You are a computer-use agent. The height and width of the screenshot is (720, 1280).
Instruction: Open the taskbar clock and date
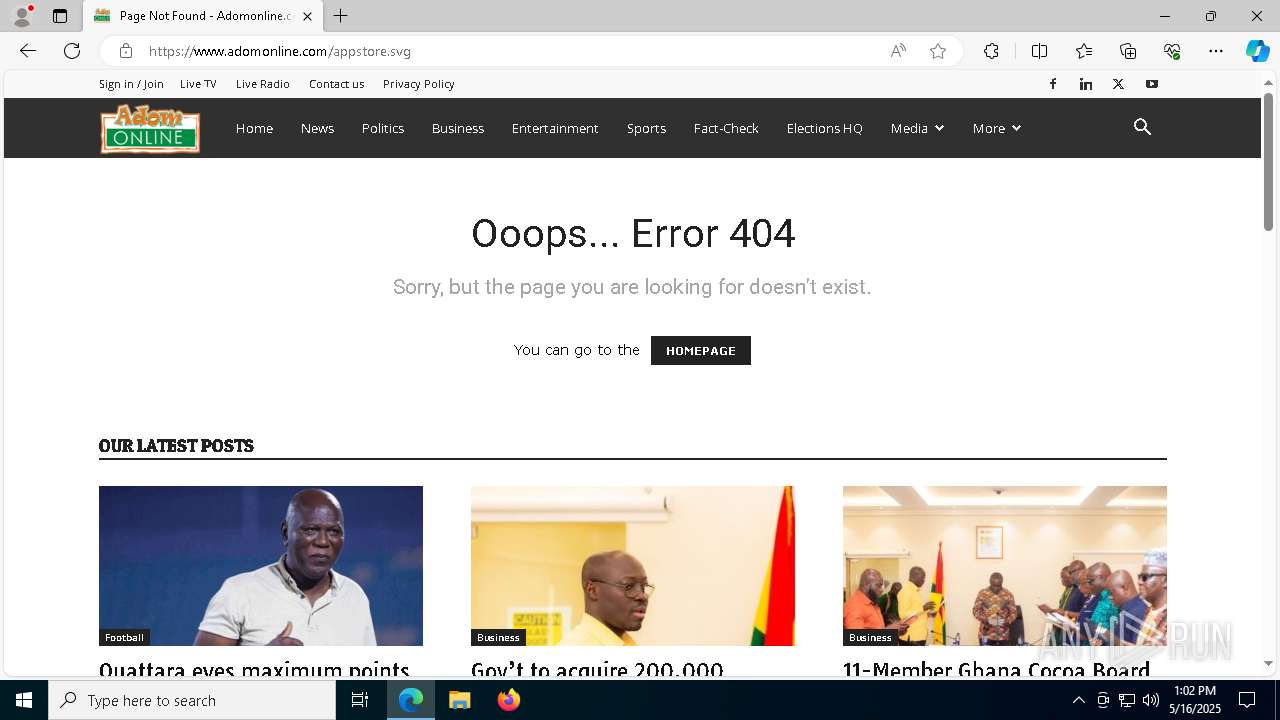click(1197, 700)
